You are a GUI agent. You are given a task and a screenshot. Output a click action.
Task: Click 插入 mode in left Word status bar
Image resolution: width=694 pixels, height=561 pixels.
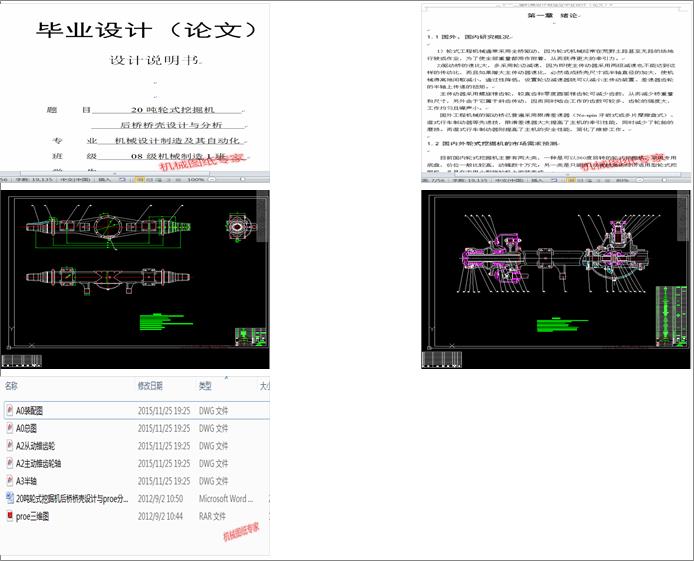click(104, 180)
